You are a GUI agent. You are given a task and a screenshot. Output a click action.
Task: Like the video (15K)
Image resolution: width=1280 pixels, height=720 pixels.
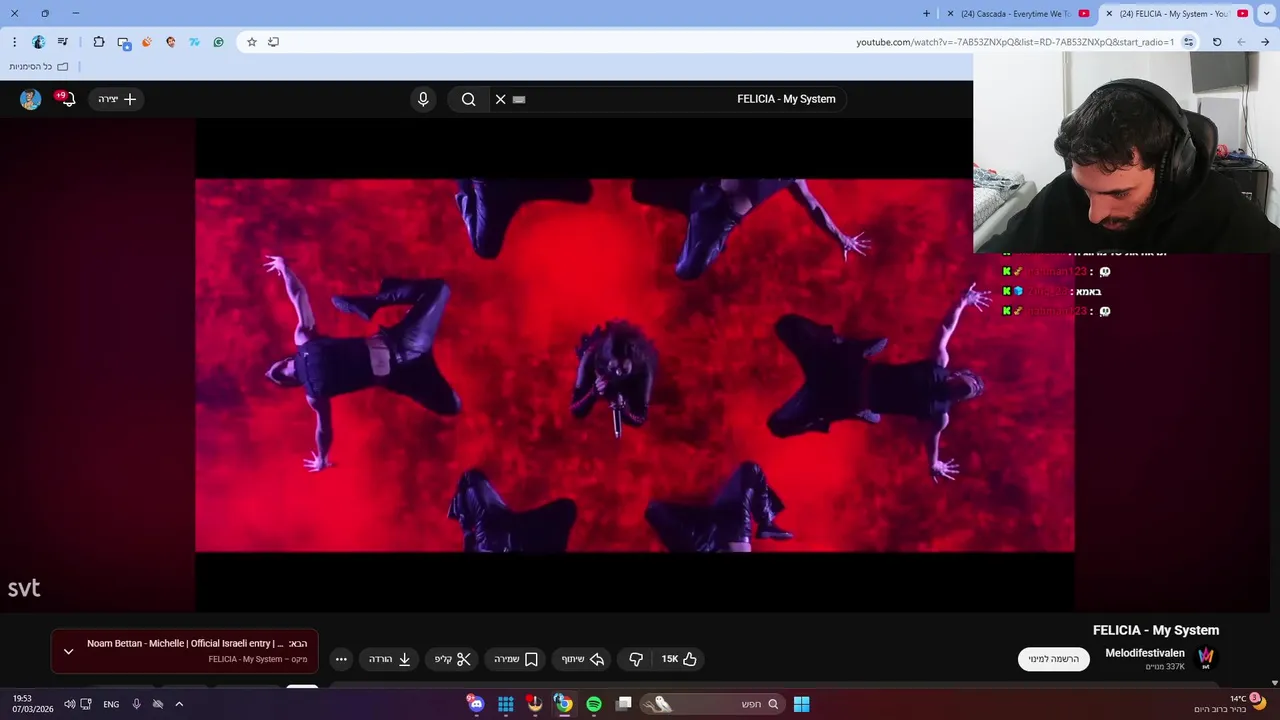pyautogui.click(x=679, y=659)
